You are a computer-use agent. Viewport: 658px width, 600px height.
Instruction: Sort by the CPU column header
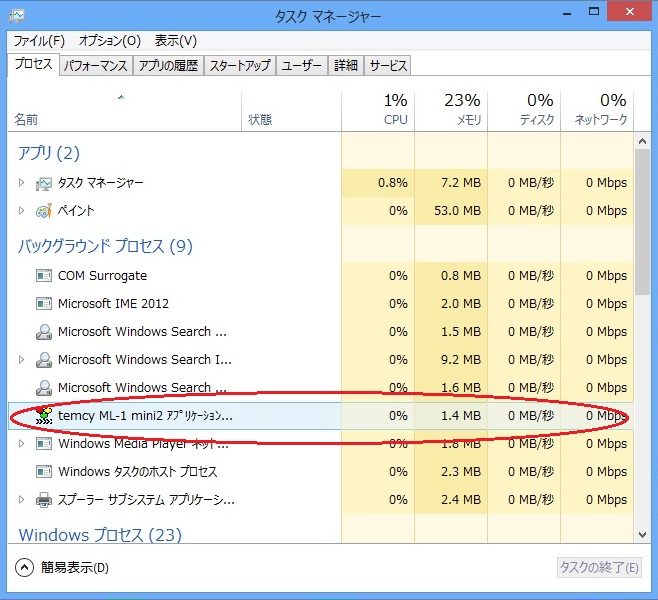click(378, 111)
